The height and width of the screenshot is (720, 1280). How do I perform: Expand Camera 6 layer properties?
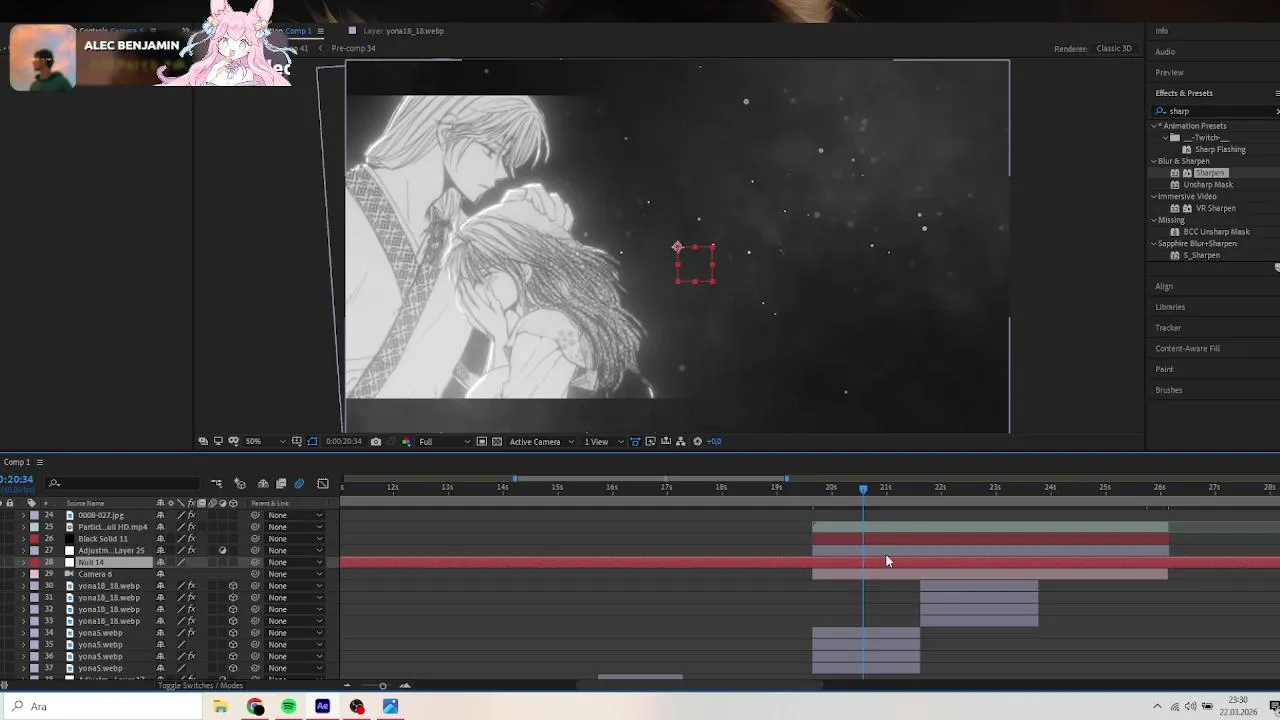(24, 574)
